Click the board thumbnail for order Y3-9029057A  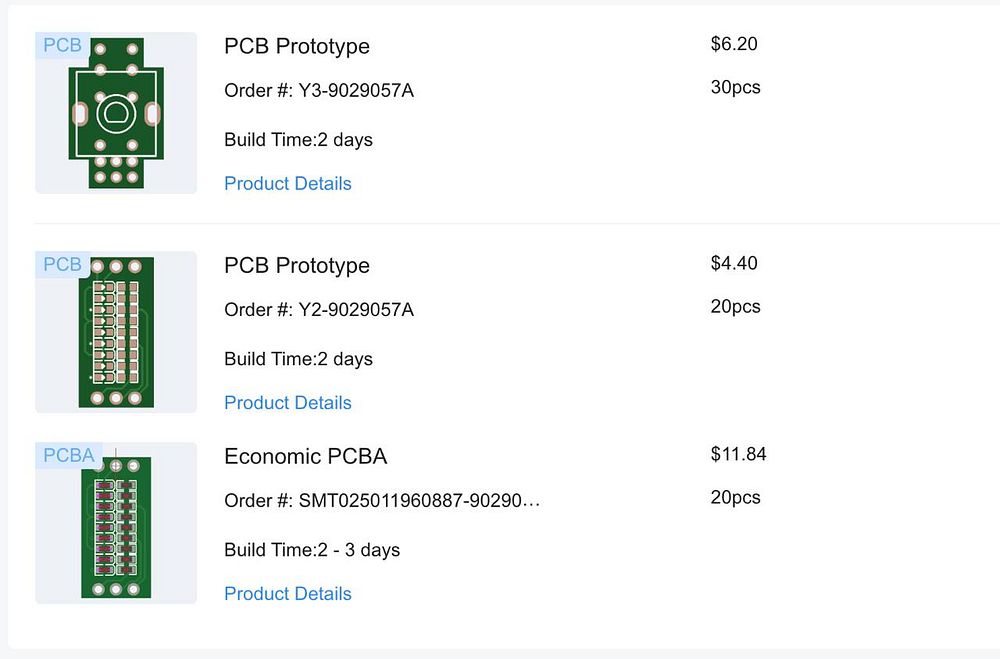tap(116, 115)
